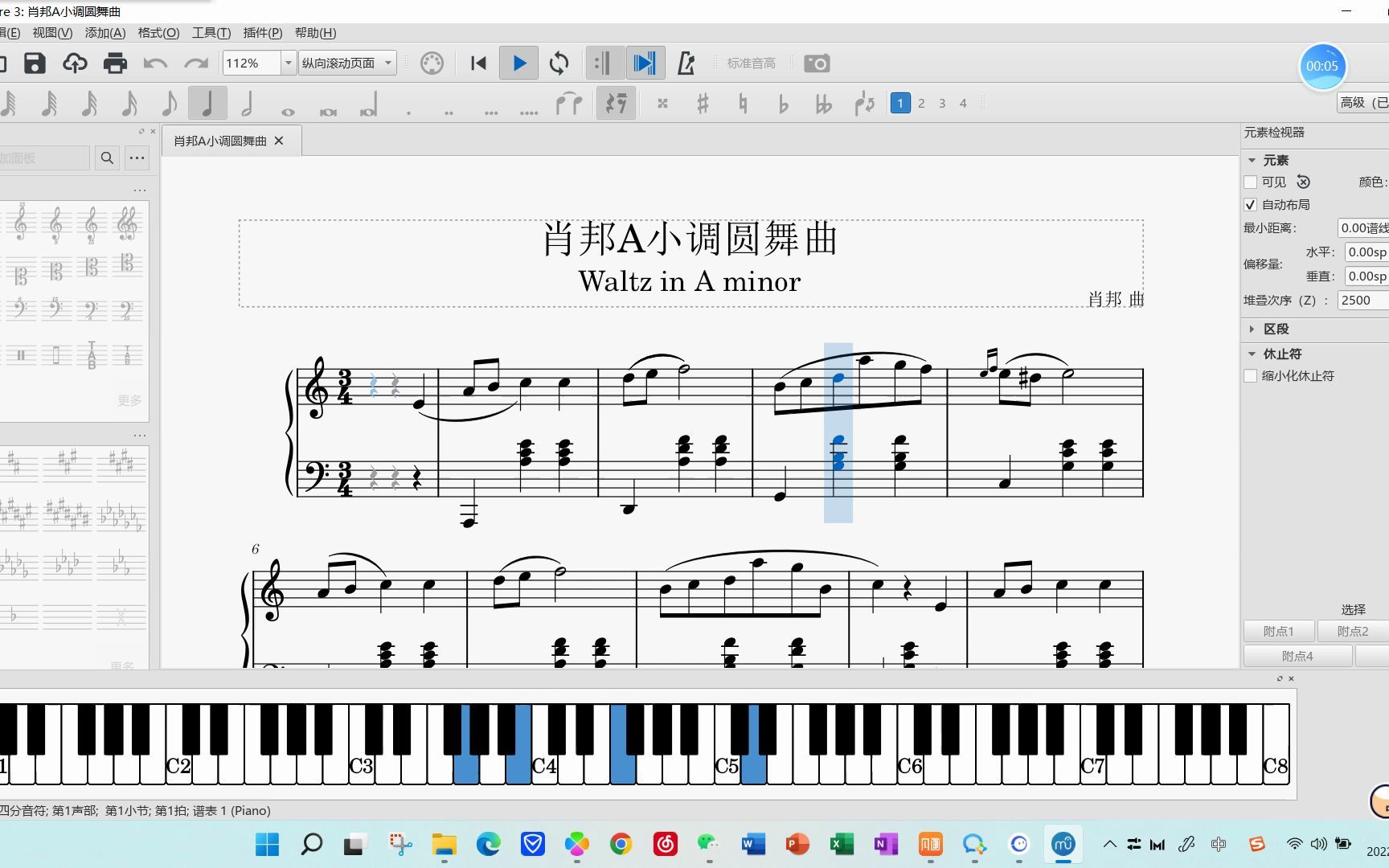The image size is (1389, 868).
Task: Click the 水平 offset value field
Action: point(1366,252)
